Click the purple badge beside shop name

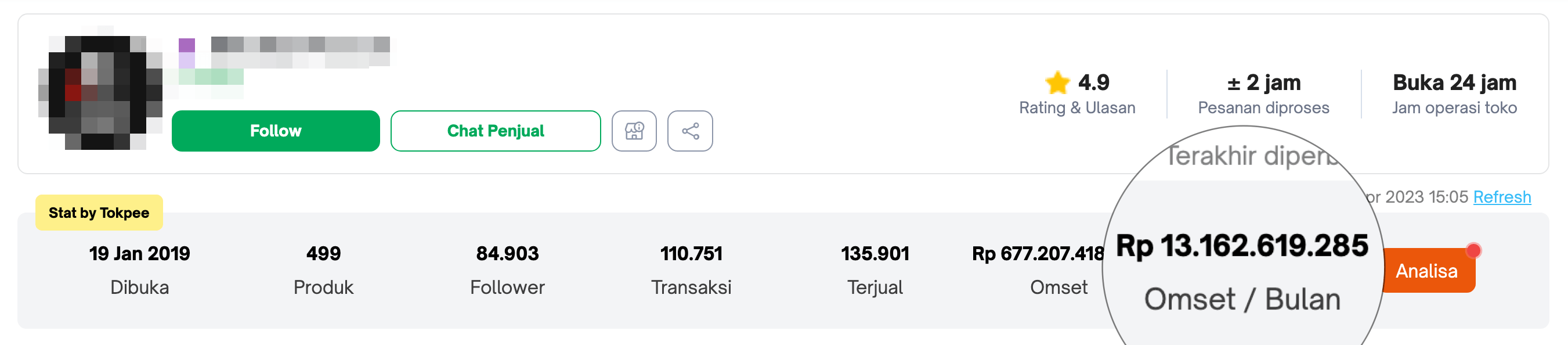(187, 45)
